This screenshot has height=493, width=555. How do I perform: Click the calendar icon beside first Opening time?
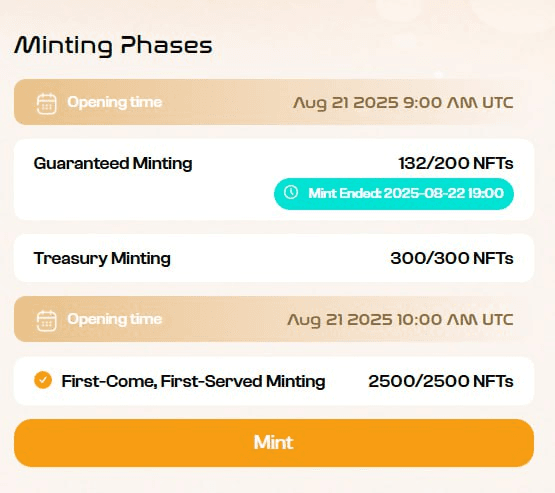tap(46, 104)
